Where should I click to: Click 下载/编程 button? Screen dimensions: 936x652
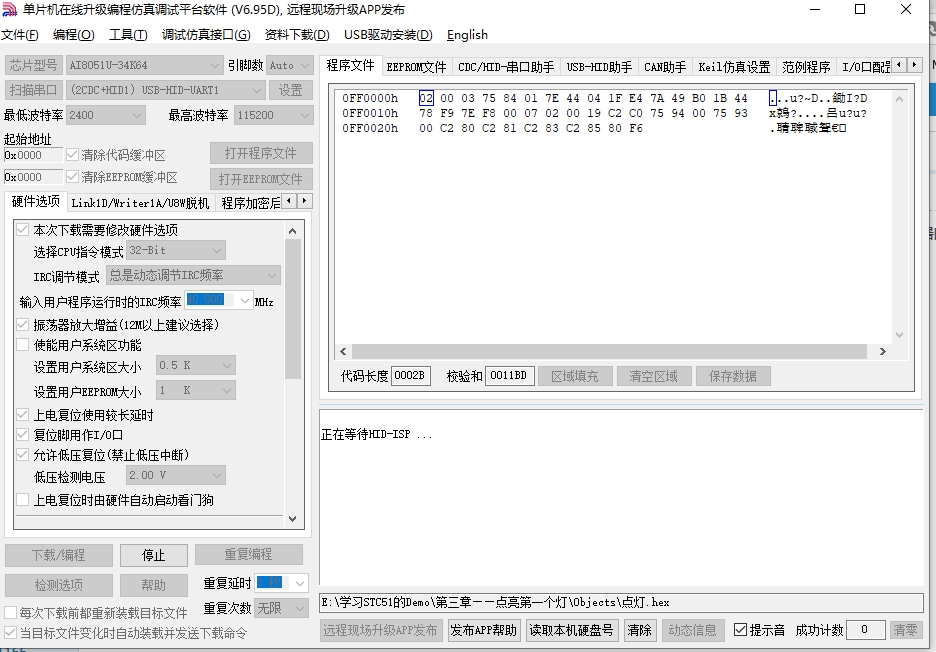(58, 555)
